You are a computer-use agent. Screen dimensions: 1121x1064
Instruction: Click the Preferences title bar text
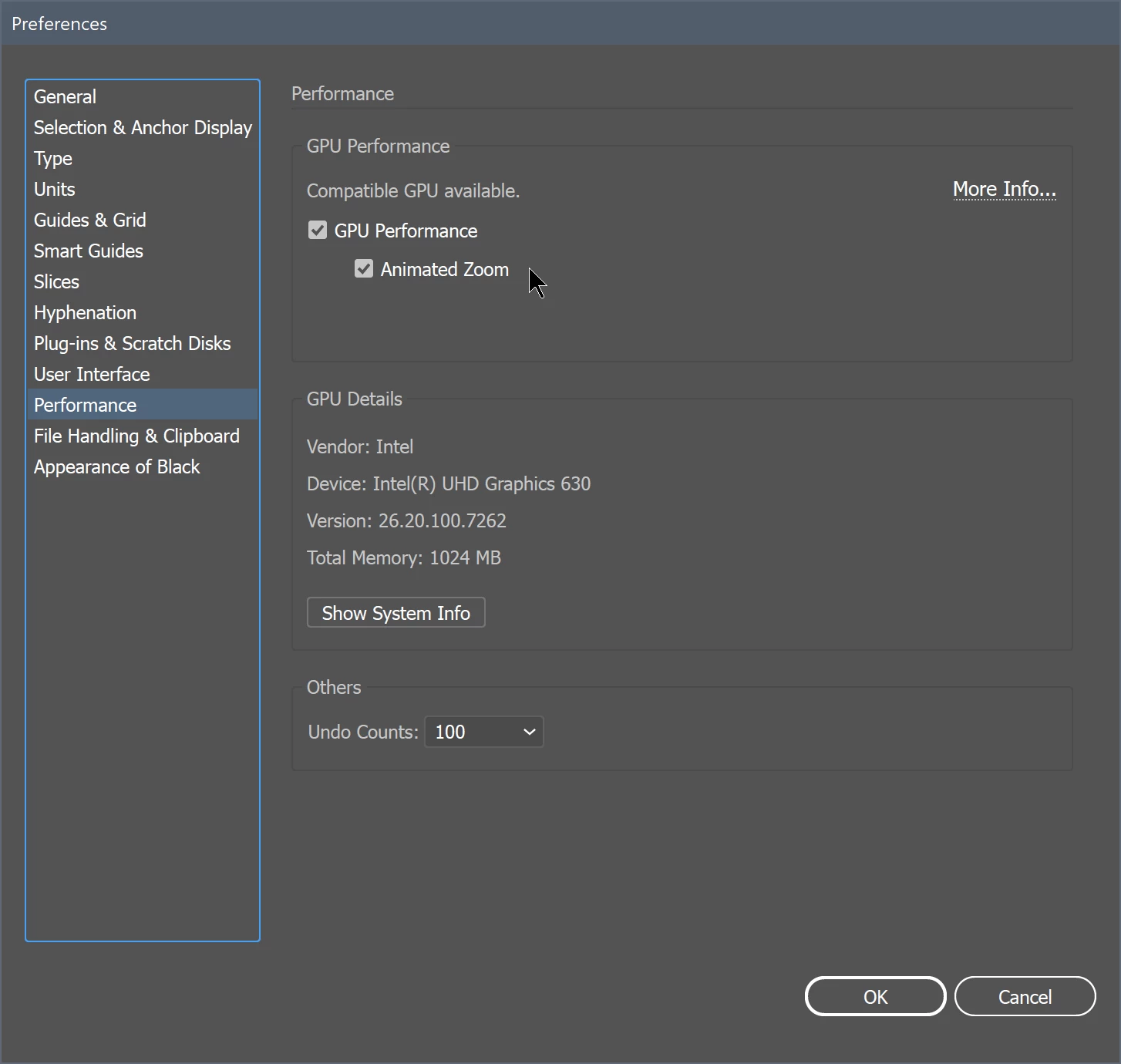(59, 24)
